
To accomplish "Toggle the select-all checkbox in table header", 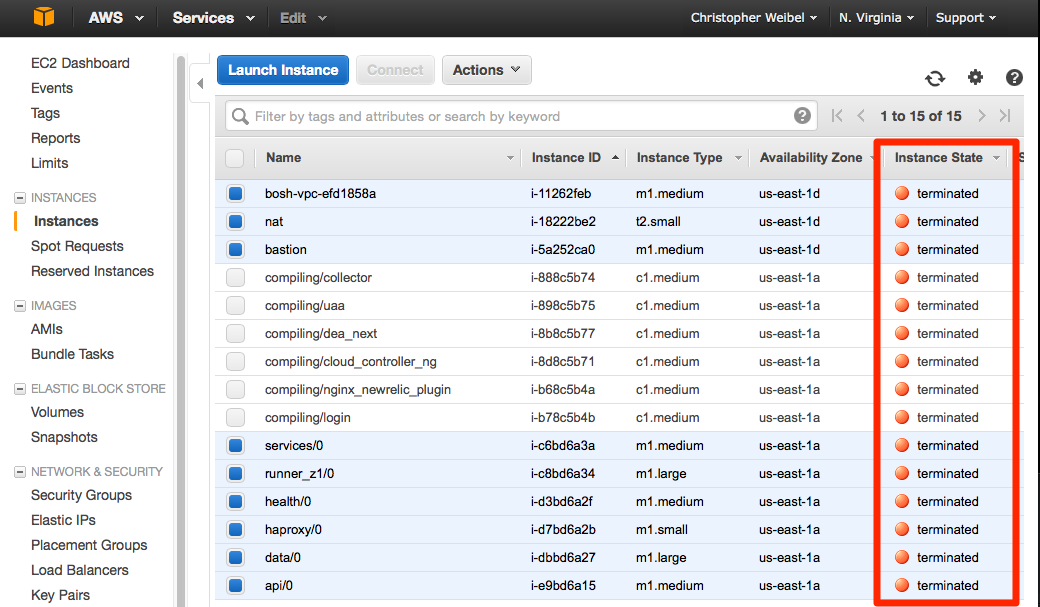I will (234, 158).
